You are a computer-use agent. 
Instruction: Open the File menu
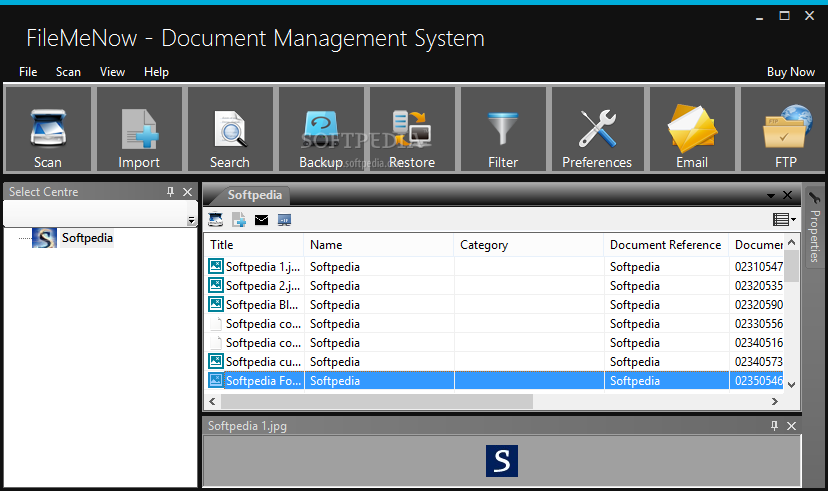point(28,72)
